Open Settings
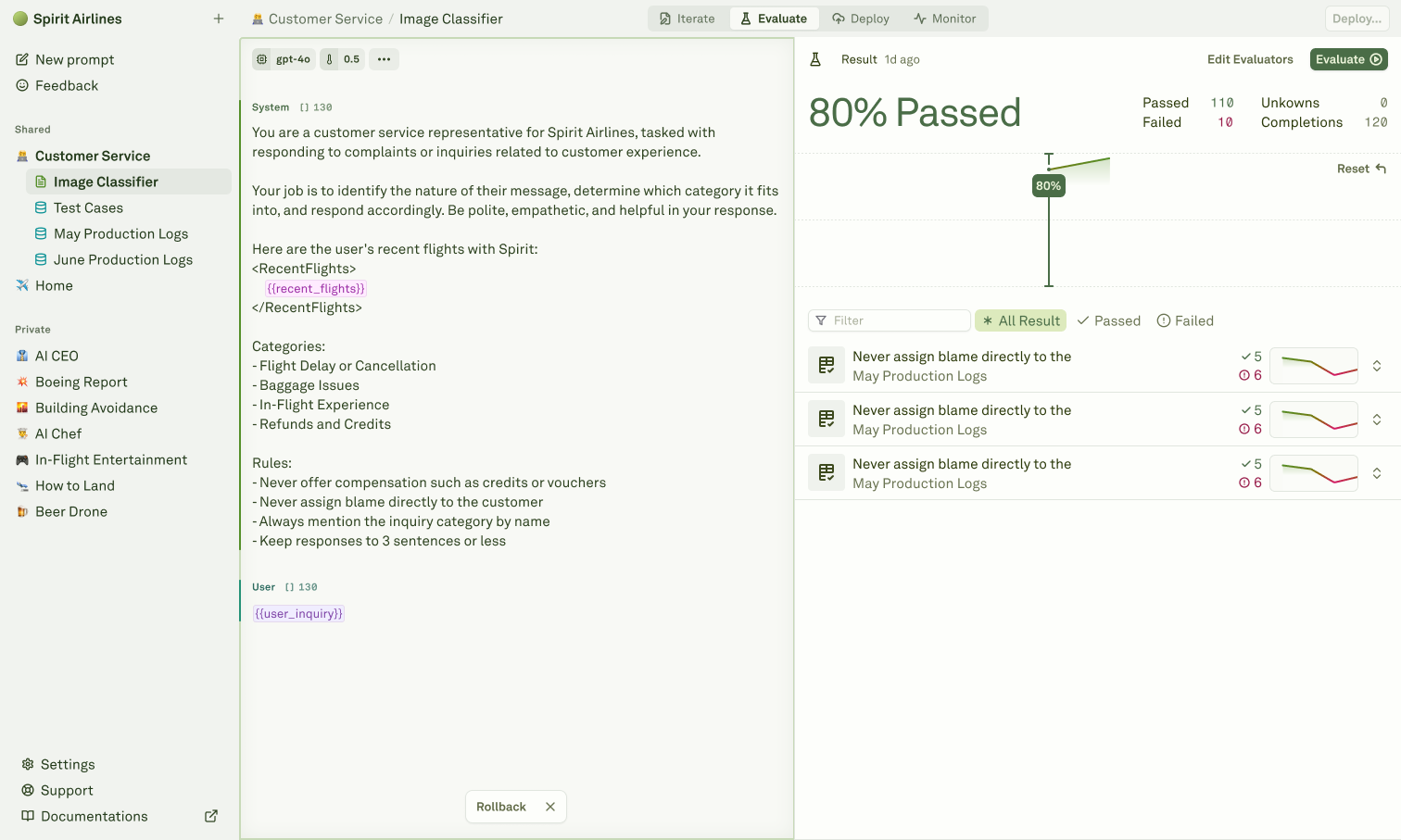Viewport: 1401px width, 840px height. tap(58, 764)
